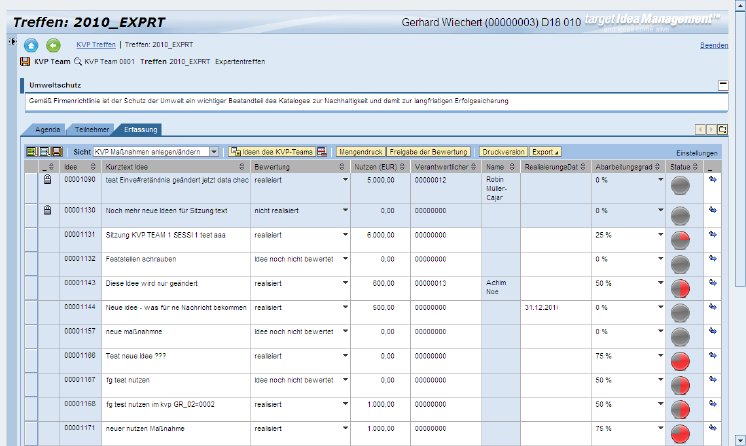746x446 pixels.
Task: Click the first table toolbar icon left of Sicht
Action: [31, 151]
